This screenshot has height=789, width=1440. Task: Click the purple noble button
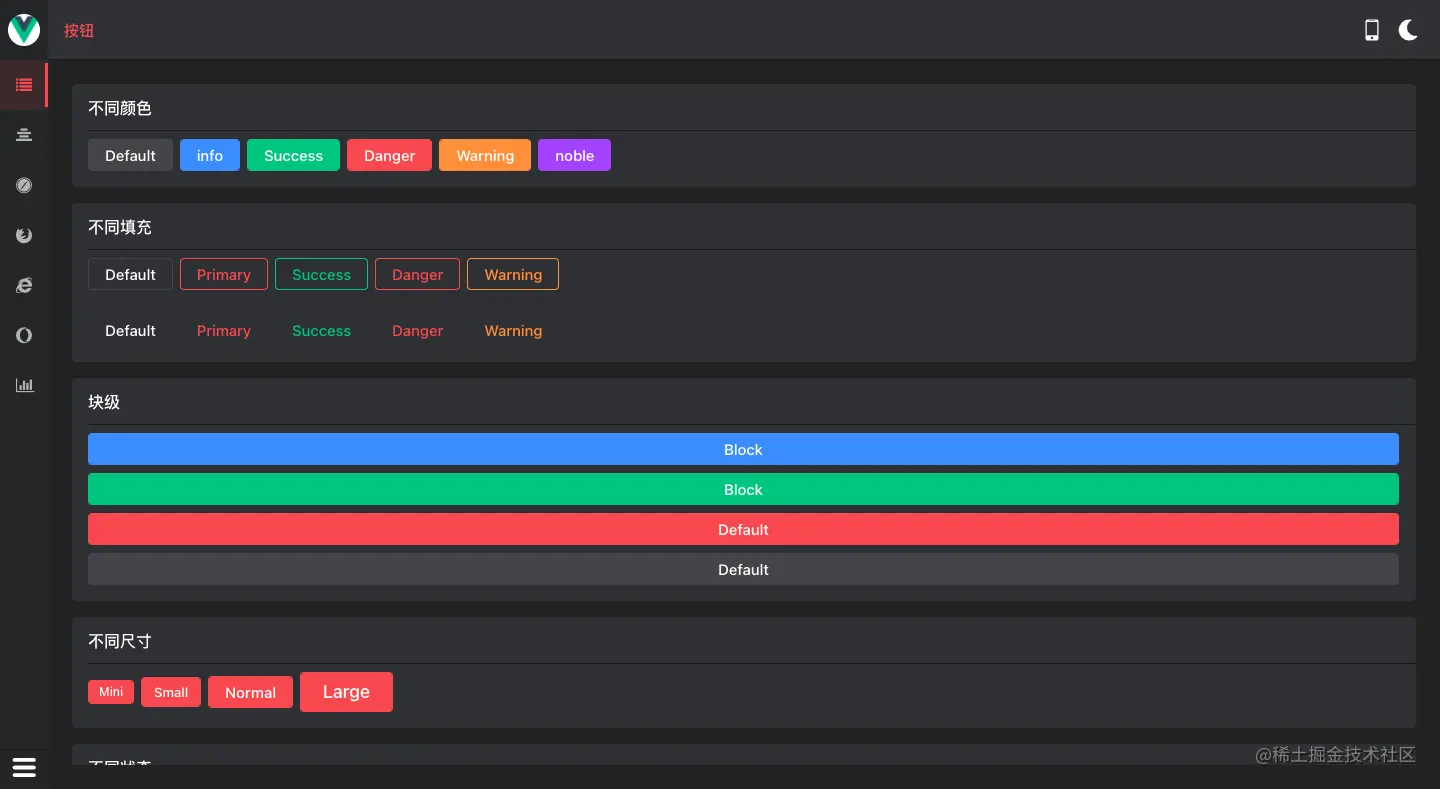coord(574,155)
